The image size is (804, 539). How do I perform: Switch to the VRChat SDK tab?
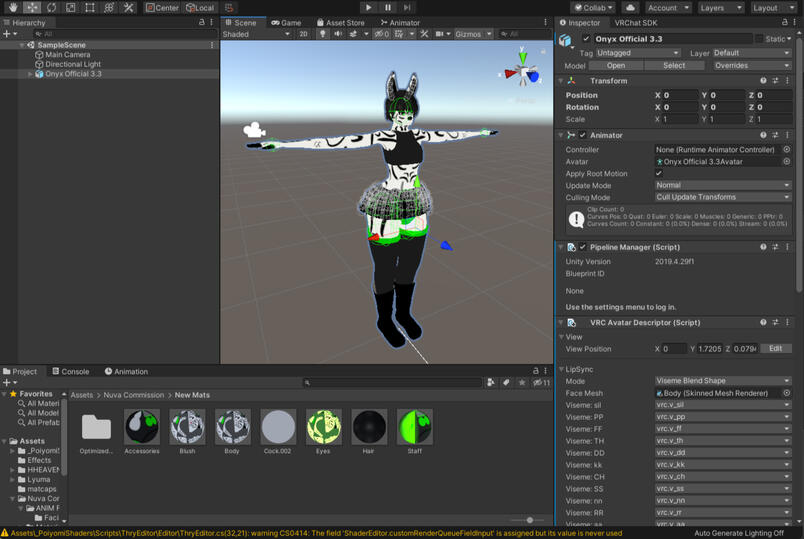635,22
